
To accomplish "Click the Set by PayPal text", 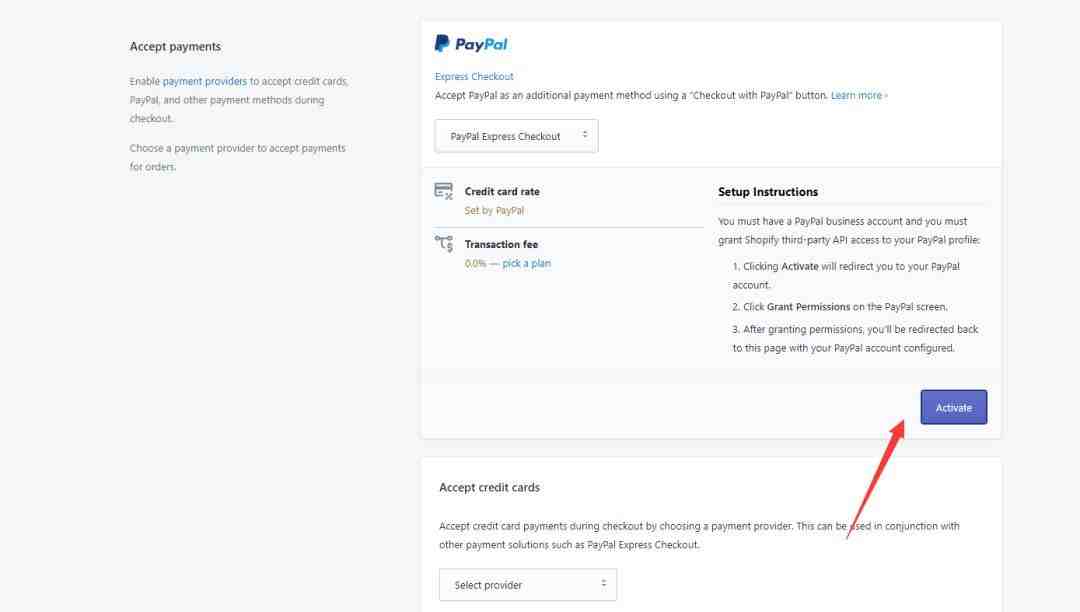I will [x=494, y=211].
